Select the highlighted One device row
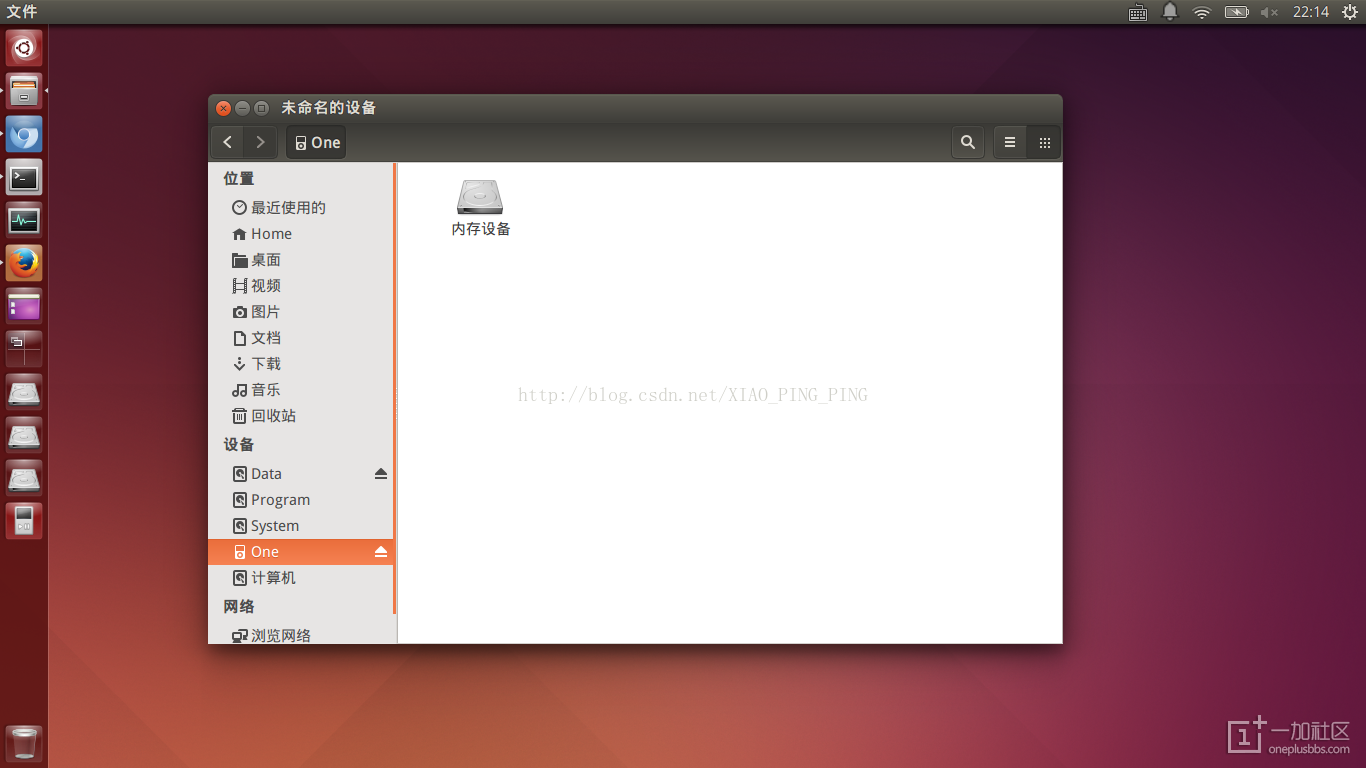1366x768 pixels. coord(301,551)
